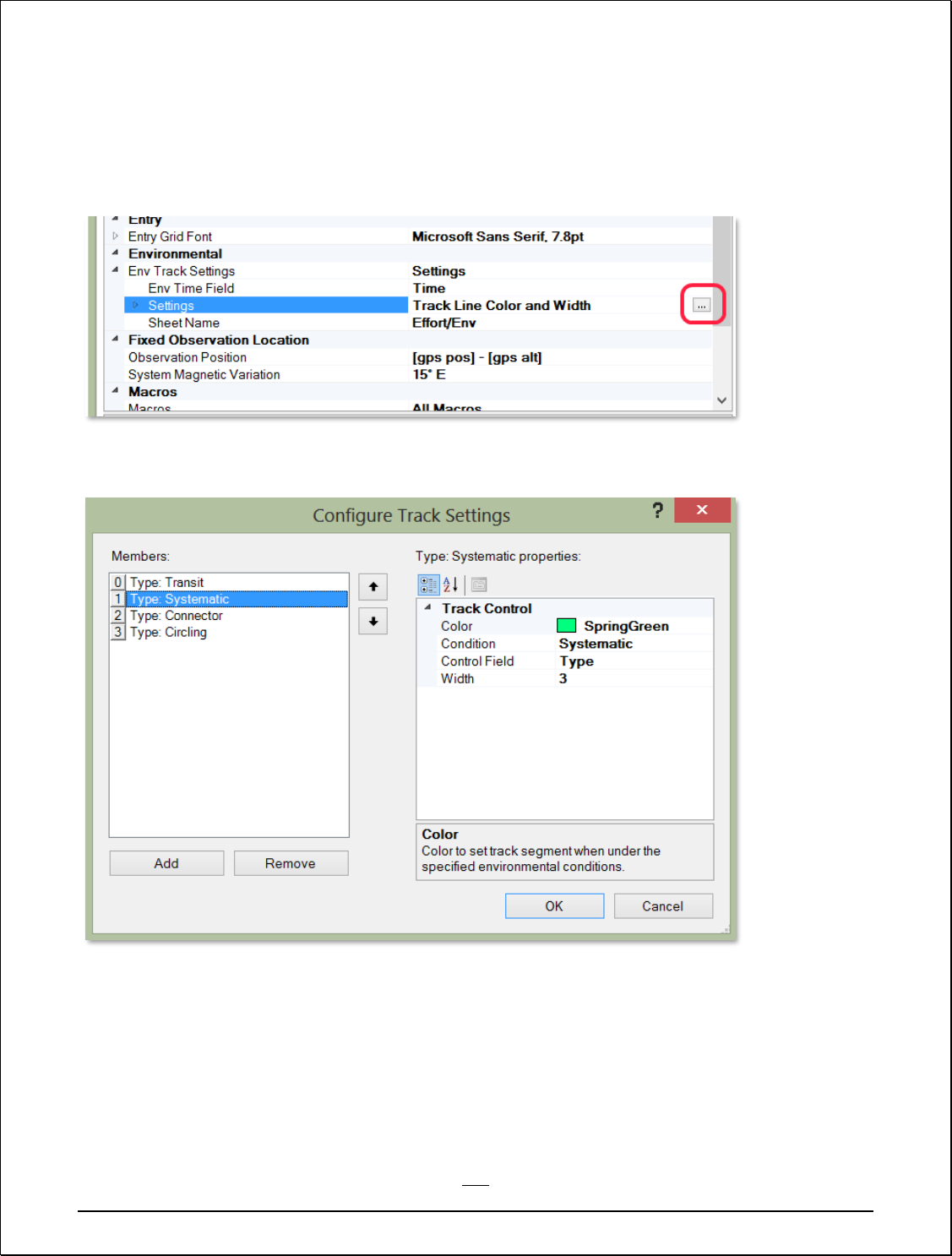Click 'Track Line Color and Width' value
This screenshot has height=1256, width=952.
pos(502,305)
